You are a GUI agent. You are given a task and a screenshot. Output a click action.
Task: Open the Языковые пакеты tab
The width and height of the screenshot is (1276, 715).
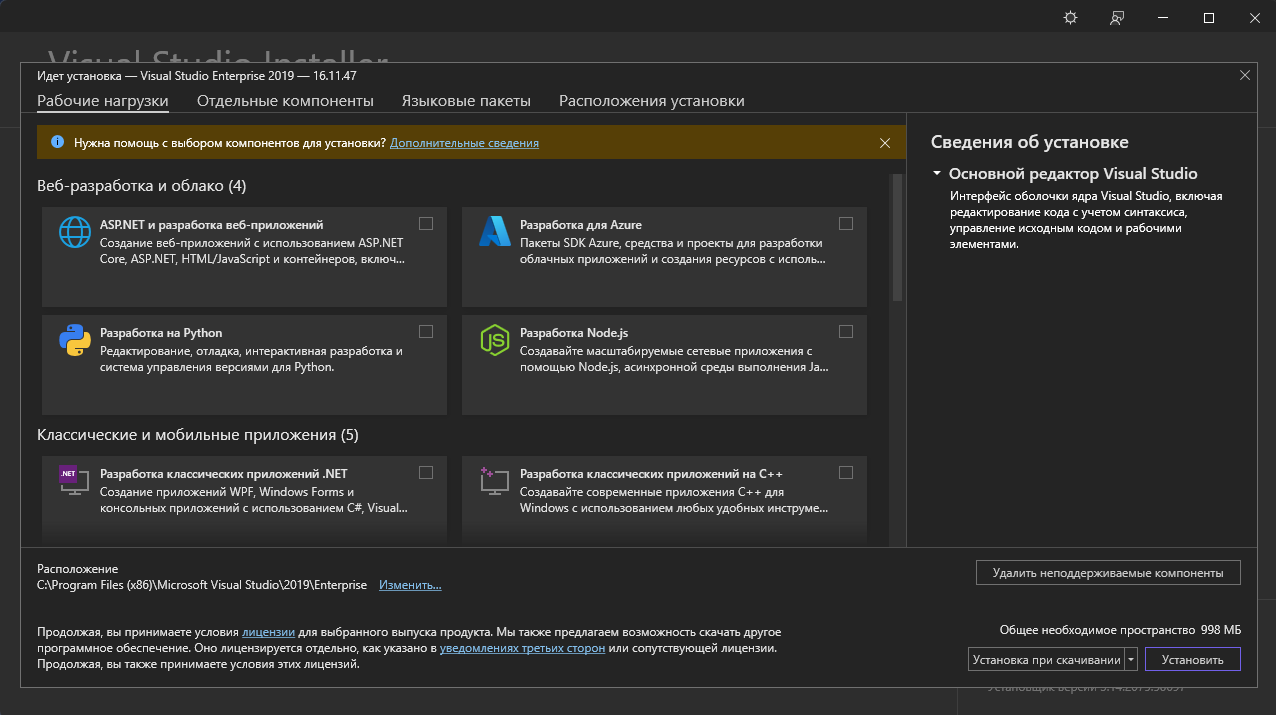(x=466, y=101)
